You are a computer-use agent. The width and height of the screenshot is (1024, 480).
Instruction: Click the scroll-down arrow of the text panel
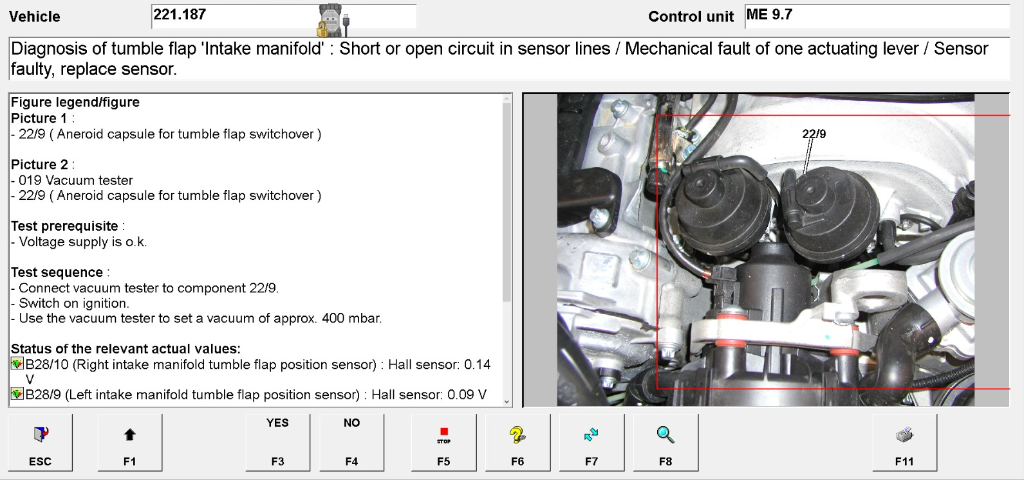(x=507, y=402)
